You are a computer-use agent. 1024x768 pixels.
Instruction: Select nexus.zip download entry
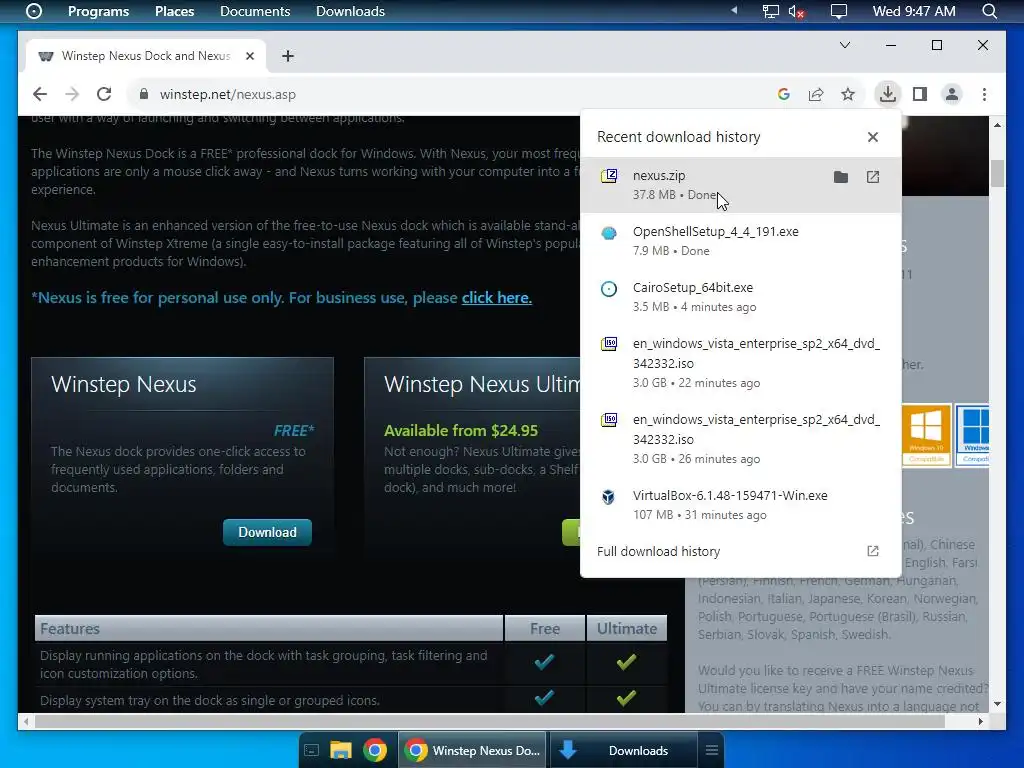(x=741, y=185)
